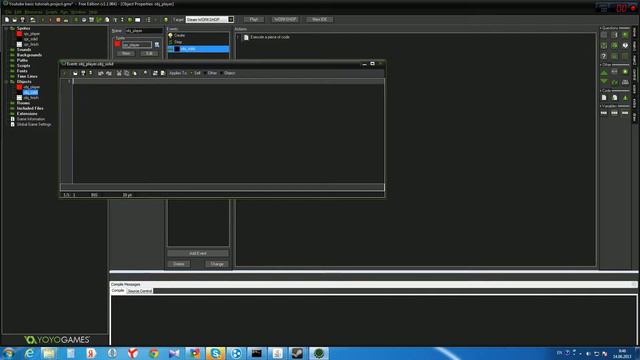Select the Step event in Events list
Screen dimensions: 640x360
198,42
